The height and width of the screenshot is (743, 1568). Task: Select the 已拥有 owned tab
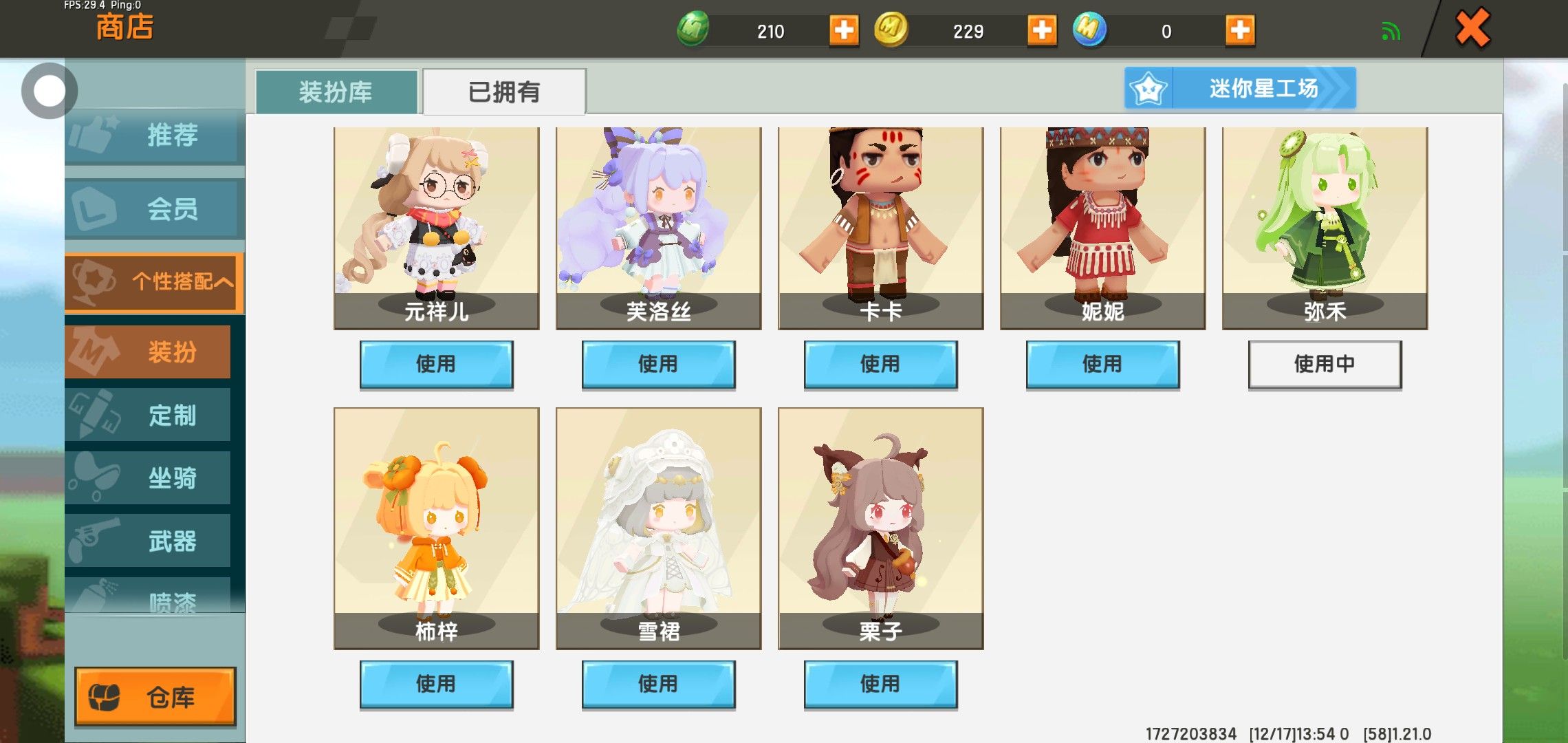tap(504, 91)
